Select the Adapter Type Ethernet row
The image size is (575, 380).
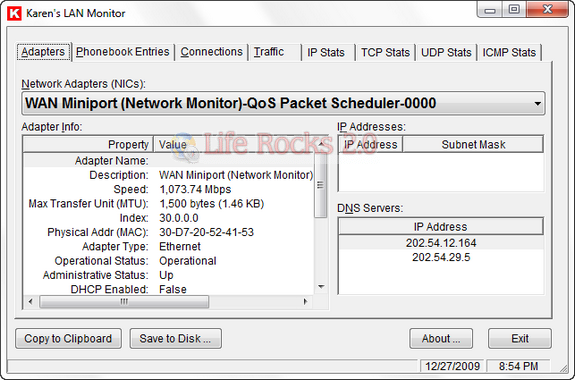(x=169, y=246)
